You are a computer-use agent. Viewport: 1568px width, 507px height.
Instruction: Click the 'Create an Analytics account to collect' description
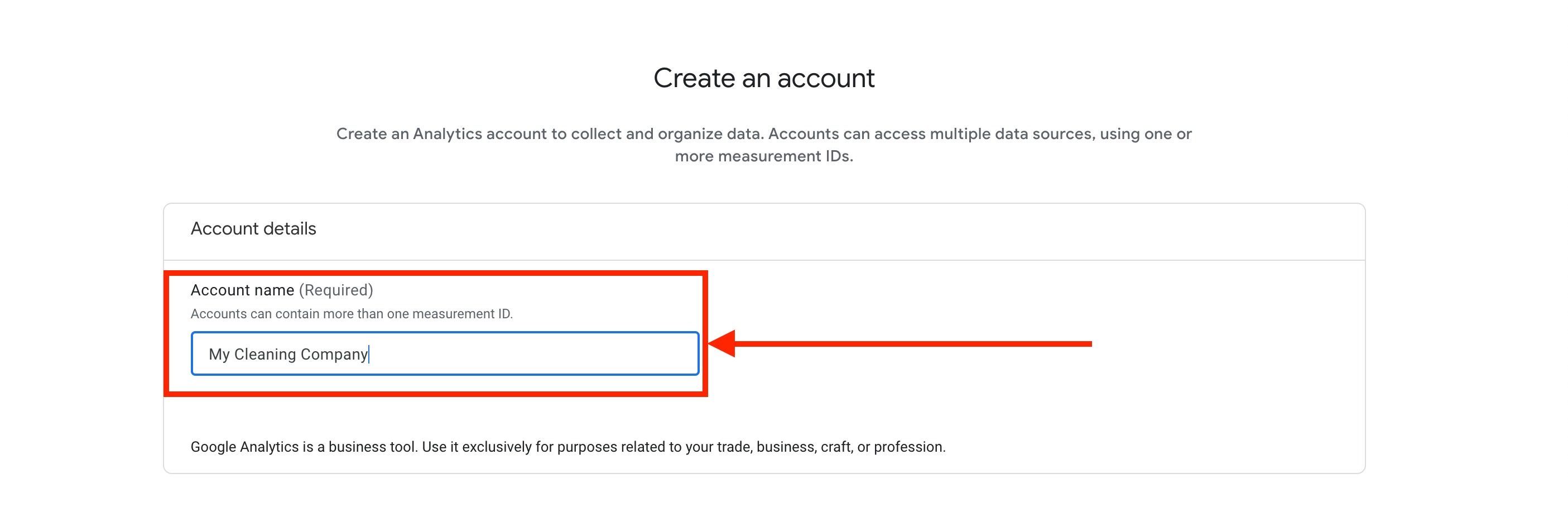point(764,145)
